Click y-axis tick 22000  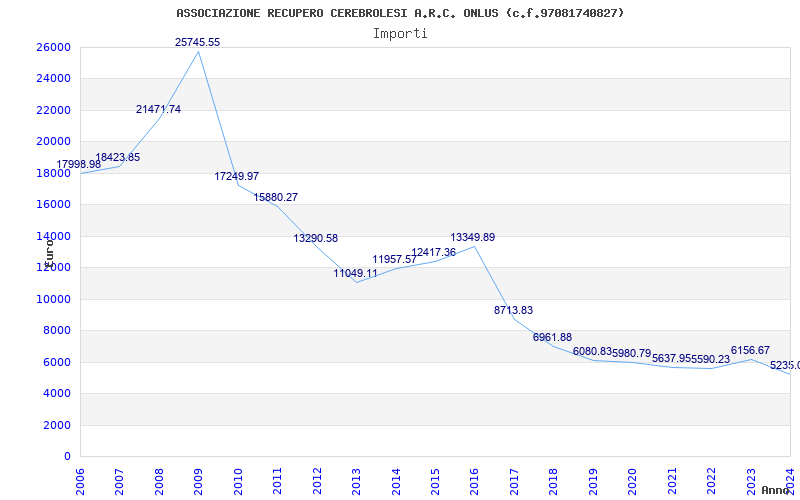[x=53, y=110]
